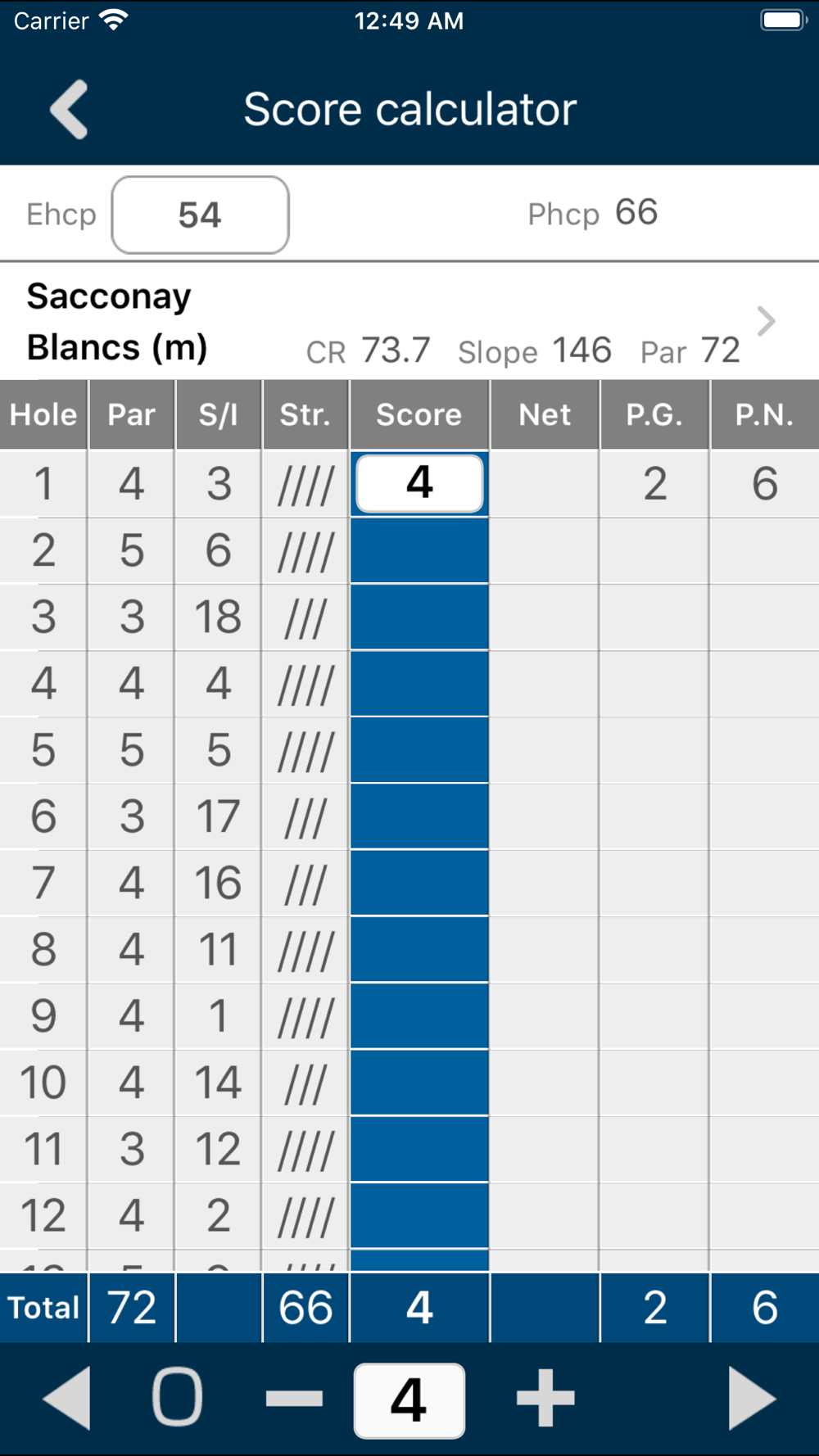Select the blue score cell for hole 2

[x=419, y=550]
